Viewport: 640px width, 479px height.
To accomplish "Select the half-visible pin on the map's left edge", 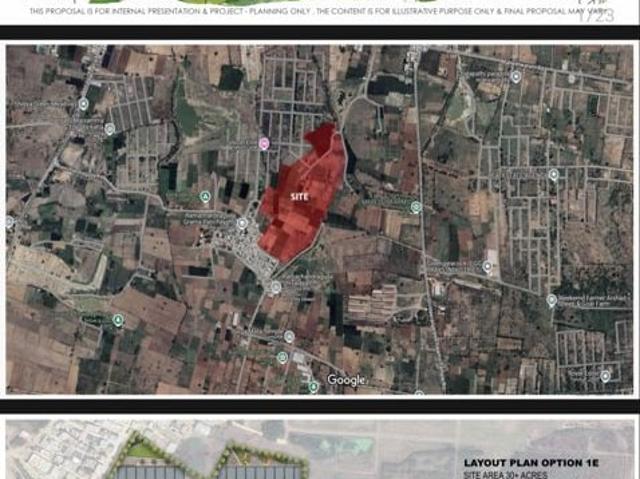I will coord(9,222).
